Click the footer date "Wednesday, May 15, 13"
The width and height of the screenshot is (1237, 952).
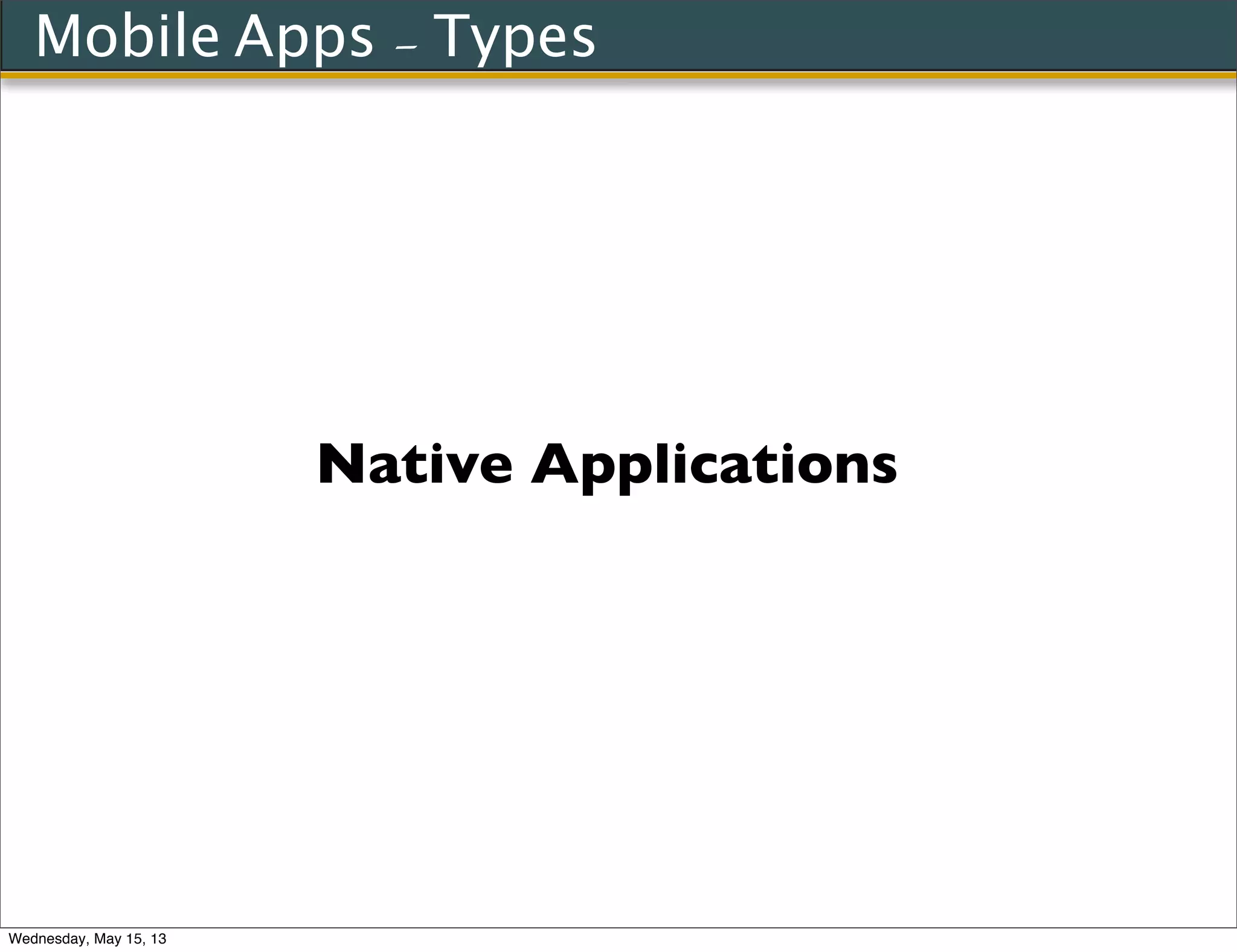88,939
